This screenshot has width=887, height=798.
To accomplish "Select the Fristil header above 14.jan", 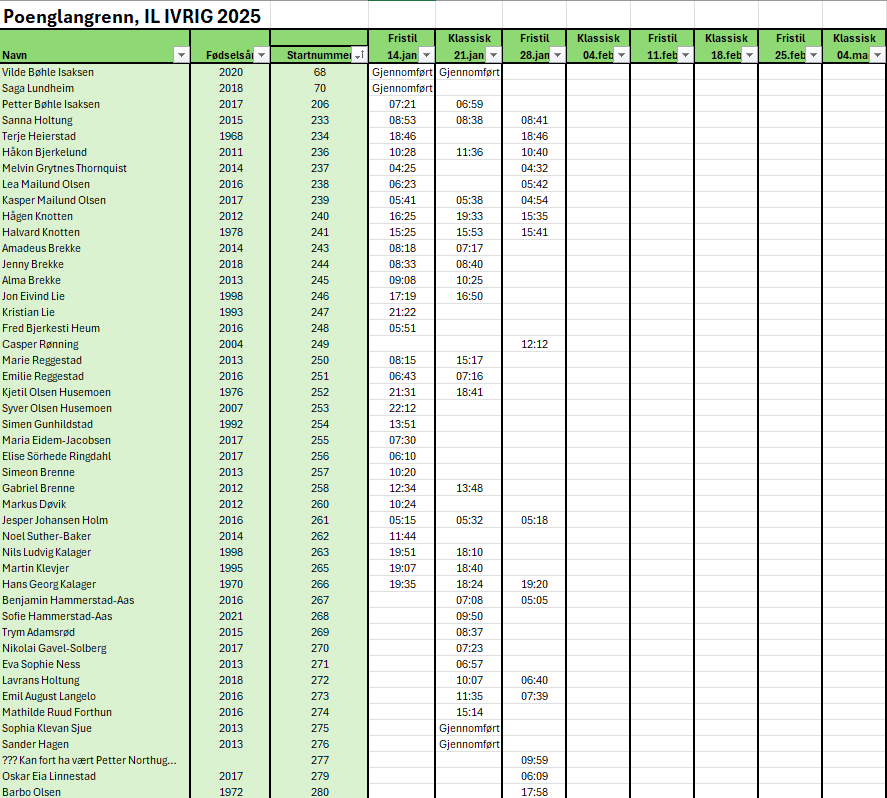I will click(402, 38).
